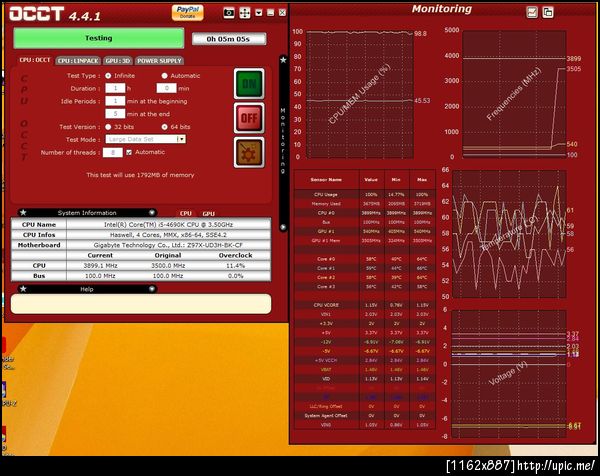The height and width of the screenshot is (476, 600).
Task: Open the GPU:3D tab
Action: tap(118, 61)
